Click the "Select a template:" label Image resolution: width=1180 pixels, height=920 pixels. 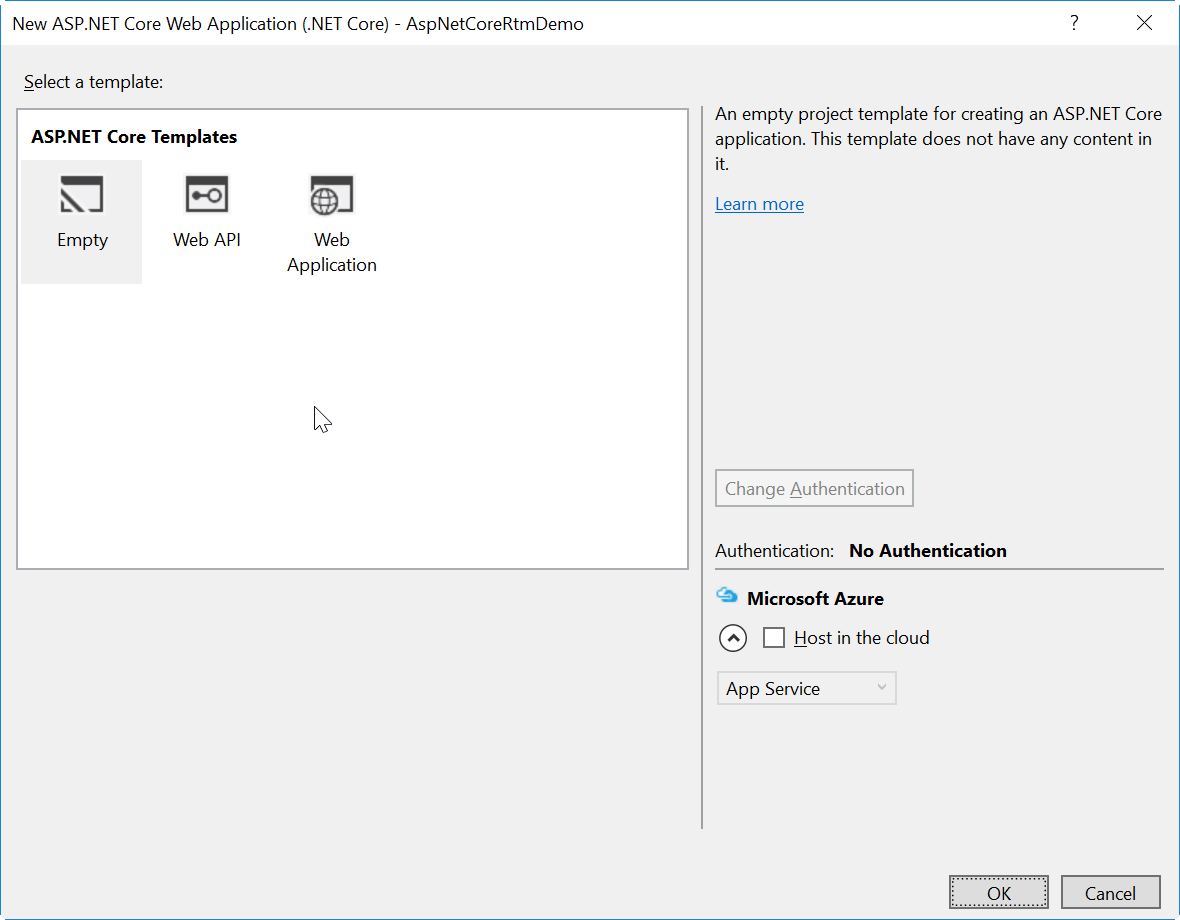click(93, 82)
